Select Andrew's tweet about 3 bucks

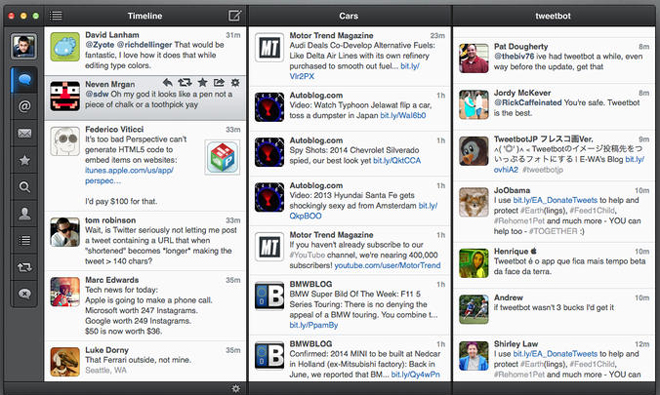pyautogui.click(x=554, y=312)
